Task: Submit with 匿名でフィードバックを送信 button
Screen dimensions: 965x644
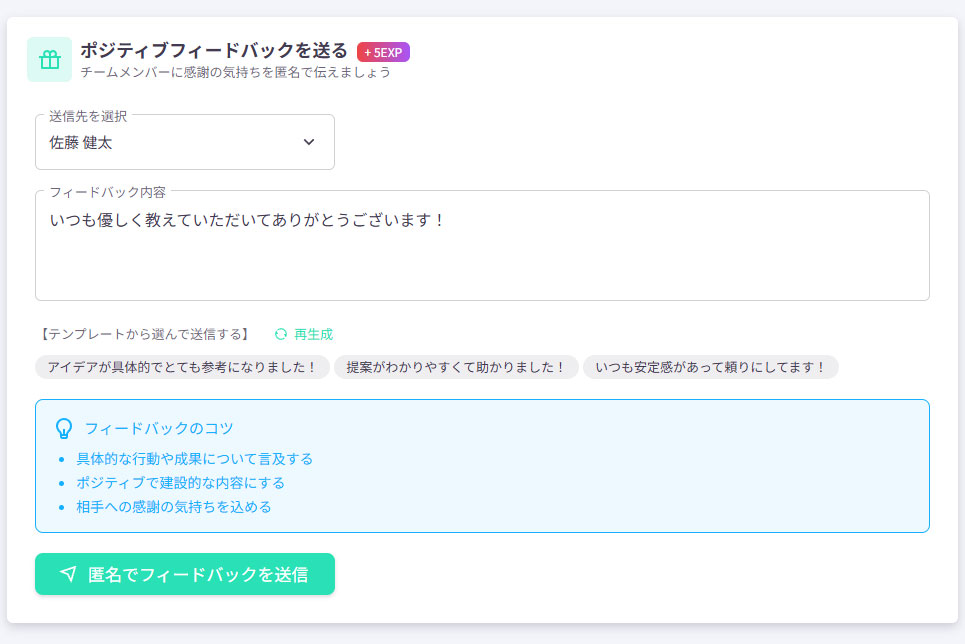Action: pos(185,574)
